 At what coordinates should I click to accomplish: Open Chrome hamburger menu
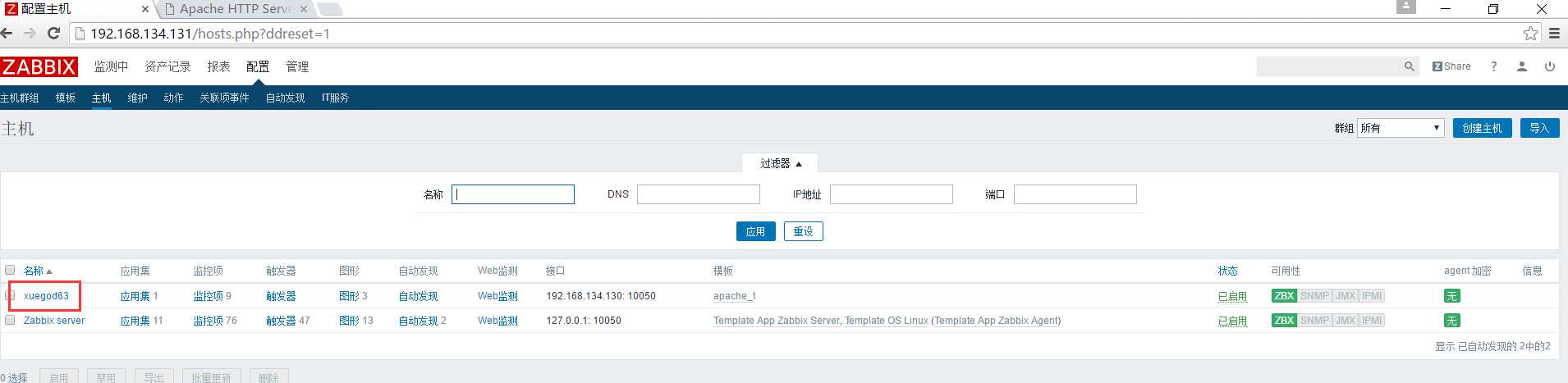1554,34
